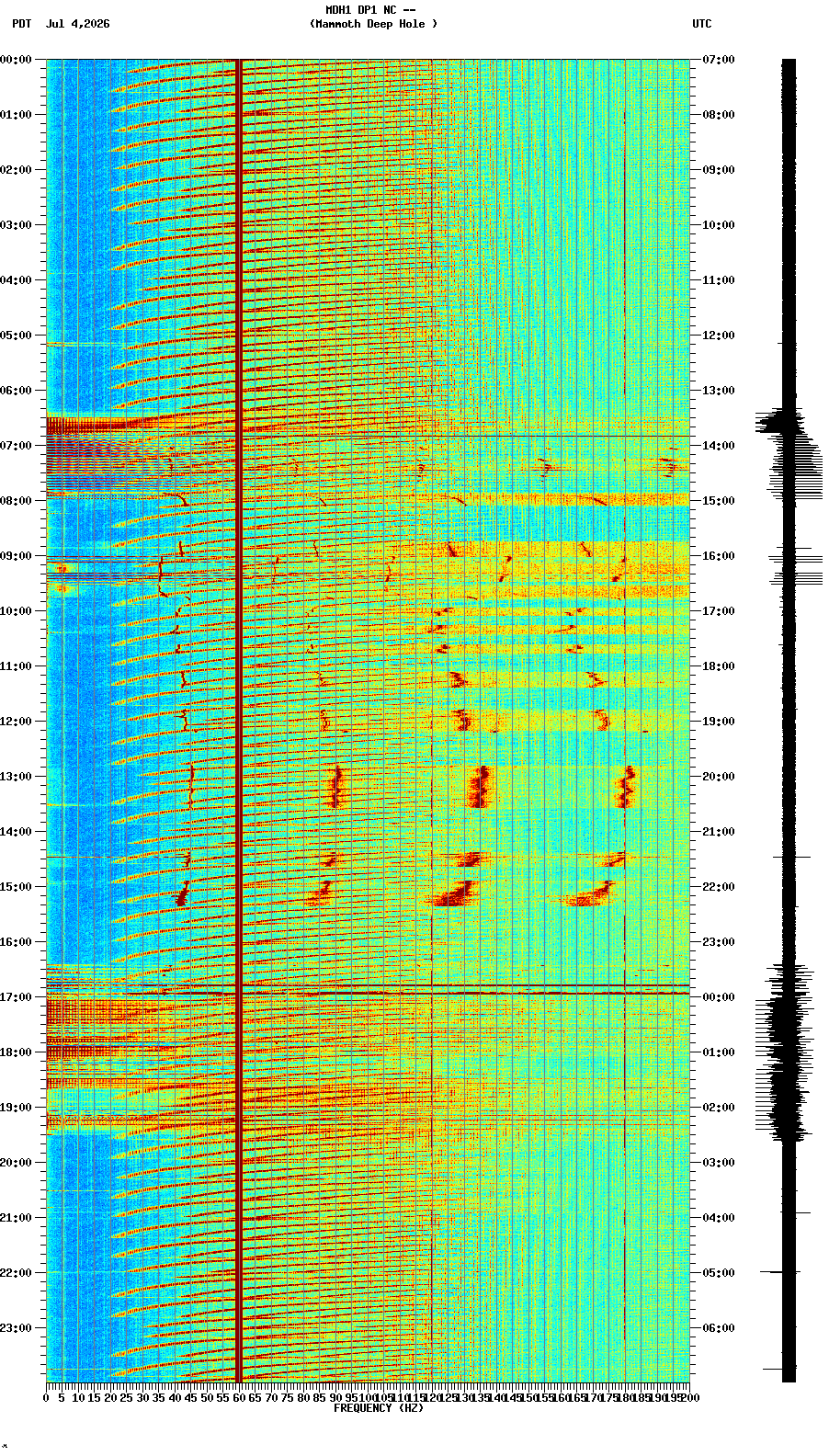
Task: Click the 16:00 label on UTC axis
Action: pos(719,556)
